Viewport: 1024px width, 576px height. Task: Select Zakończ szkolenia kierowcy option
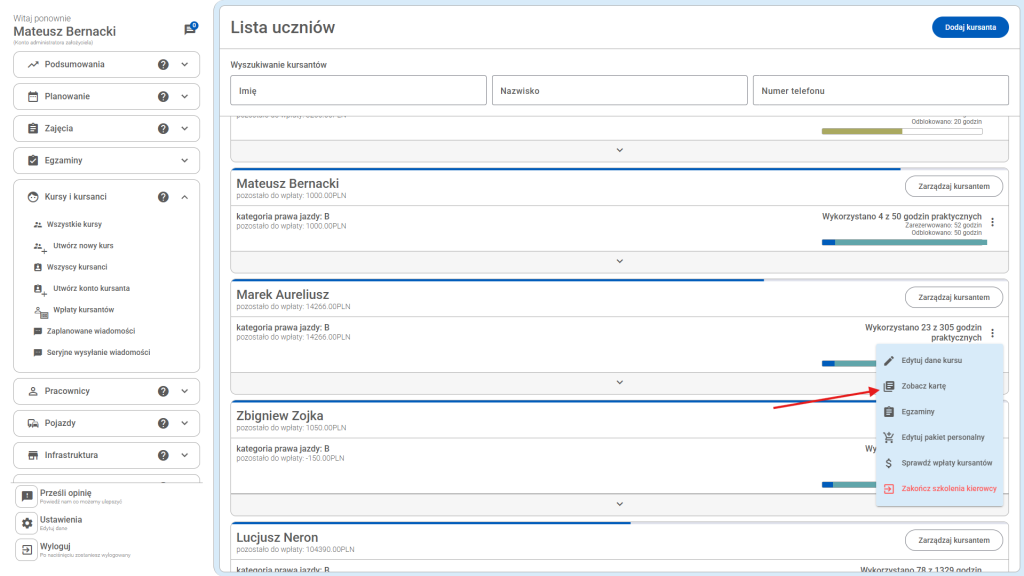pos(948,489)
